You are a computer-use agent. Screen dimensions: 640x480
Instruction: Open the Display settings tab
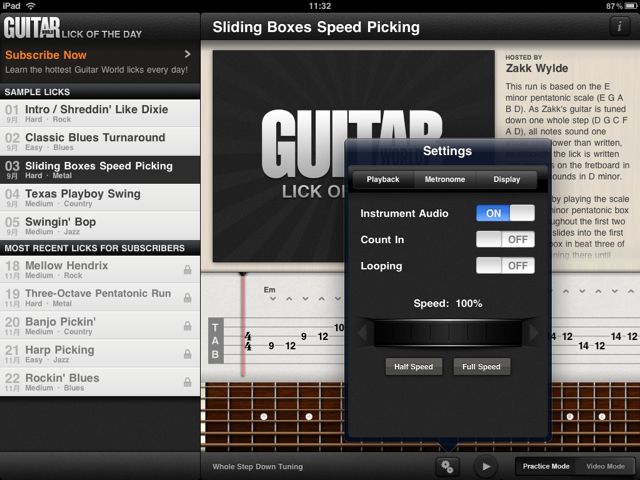pos(507,180)
